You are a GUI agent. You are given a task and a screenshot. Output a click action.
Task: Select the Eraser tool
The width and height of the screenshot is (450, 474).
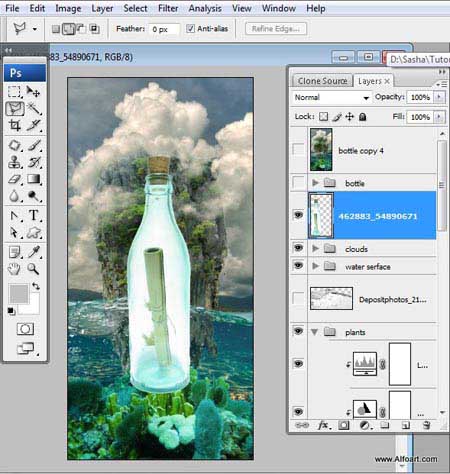[15, 179]
